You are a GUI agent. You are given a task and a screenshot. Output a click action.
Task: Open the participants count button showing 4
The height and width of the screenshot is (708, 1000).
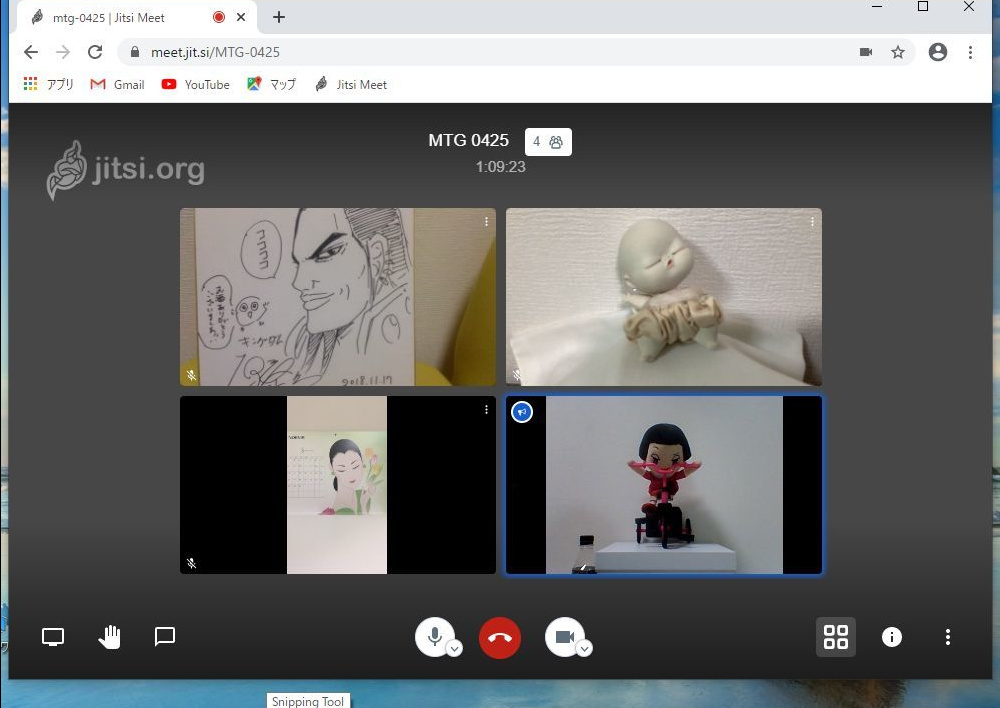coord(548,142)
